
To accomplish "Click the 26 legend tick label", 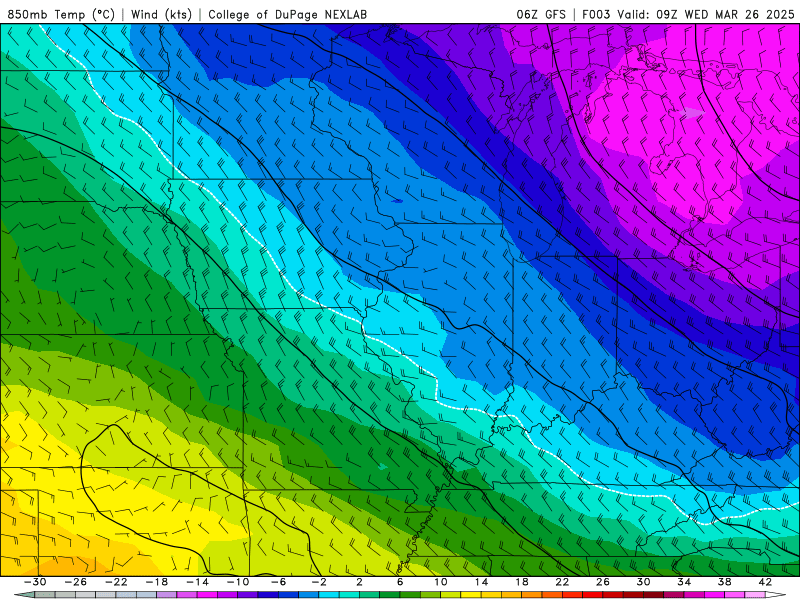I will [x=603, y=582].
